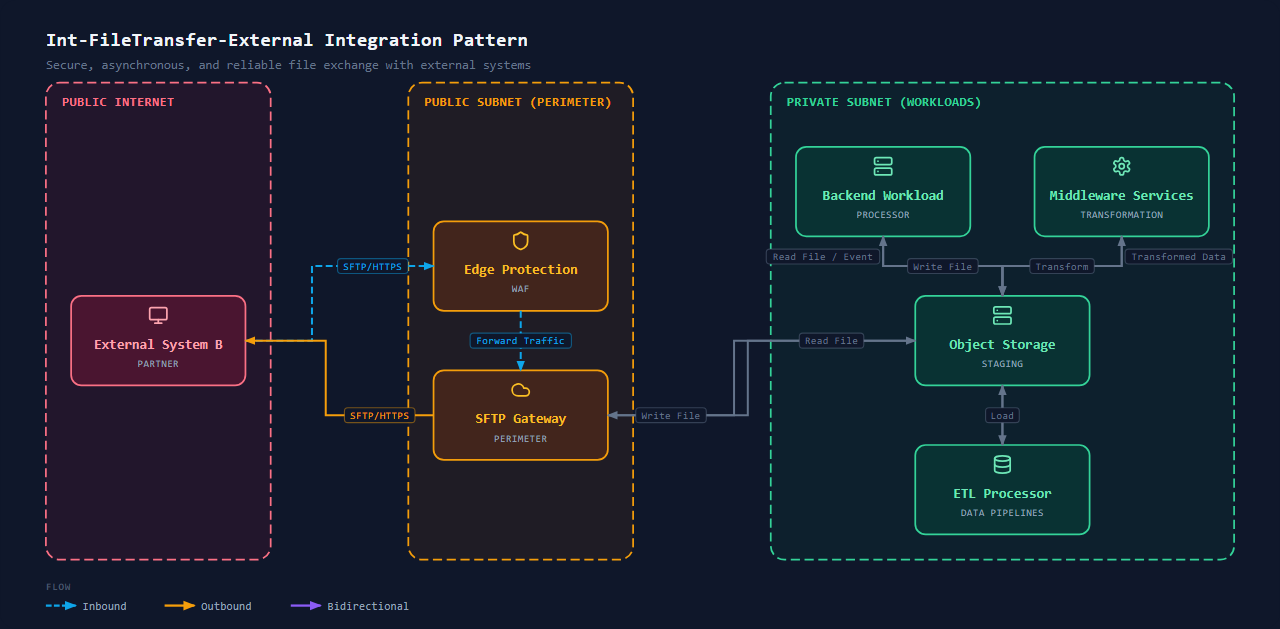This screenshot has height=629, width=1280.
Task: Click the PUBLIC INTERNET zone heading
Action: 118,102
